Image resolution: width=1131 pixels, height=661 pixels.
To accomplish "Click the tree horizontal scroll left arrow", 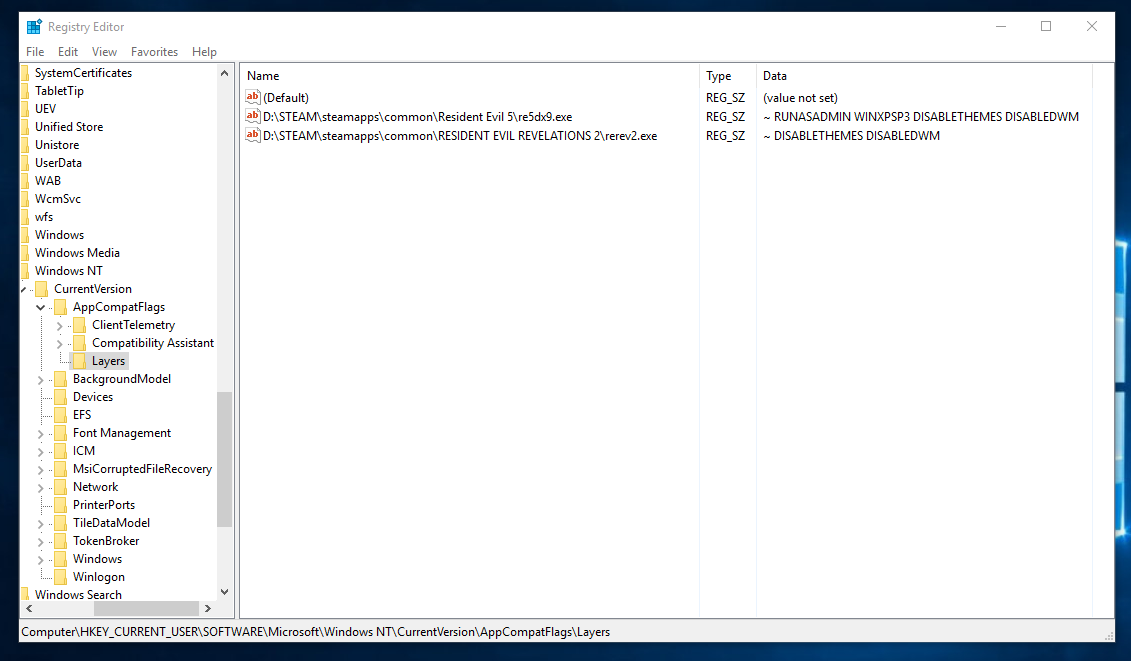I will pos(30,608).
